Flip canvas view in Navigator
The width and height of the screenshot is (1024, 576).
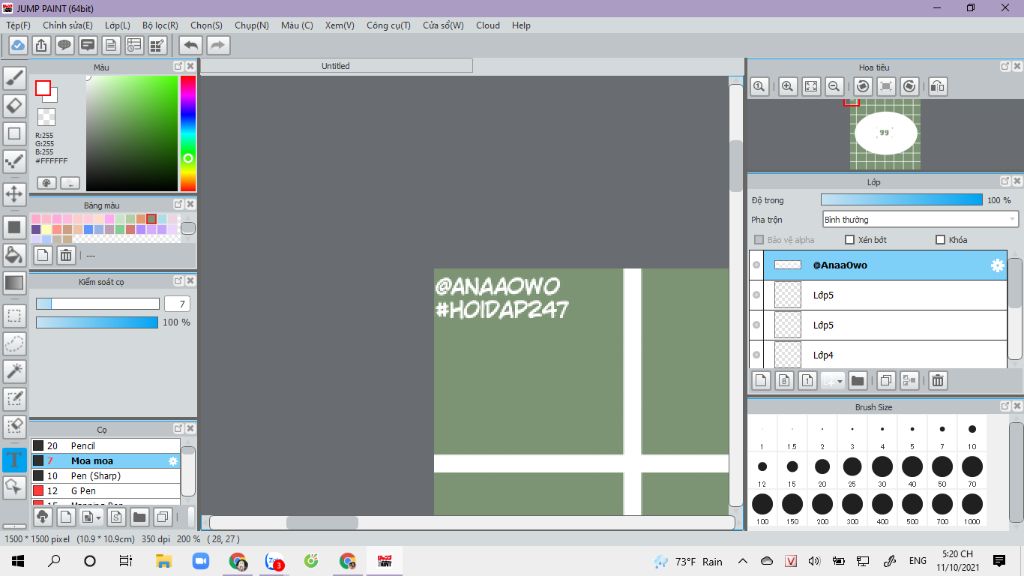[x=938, y=86]
